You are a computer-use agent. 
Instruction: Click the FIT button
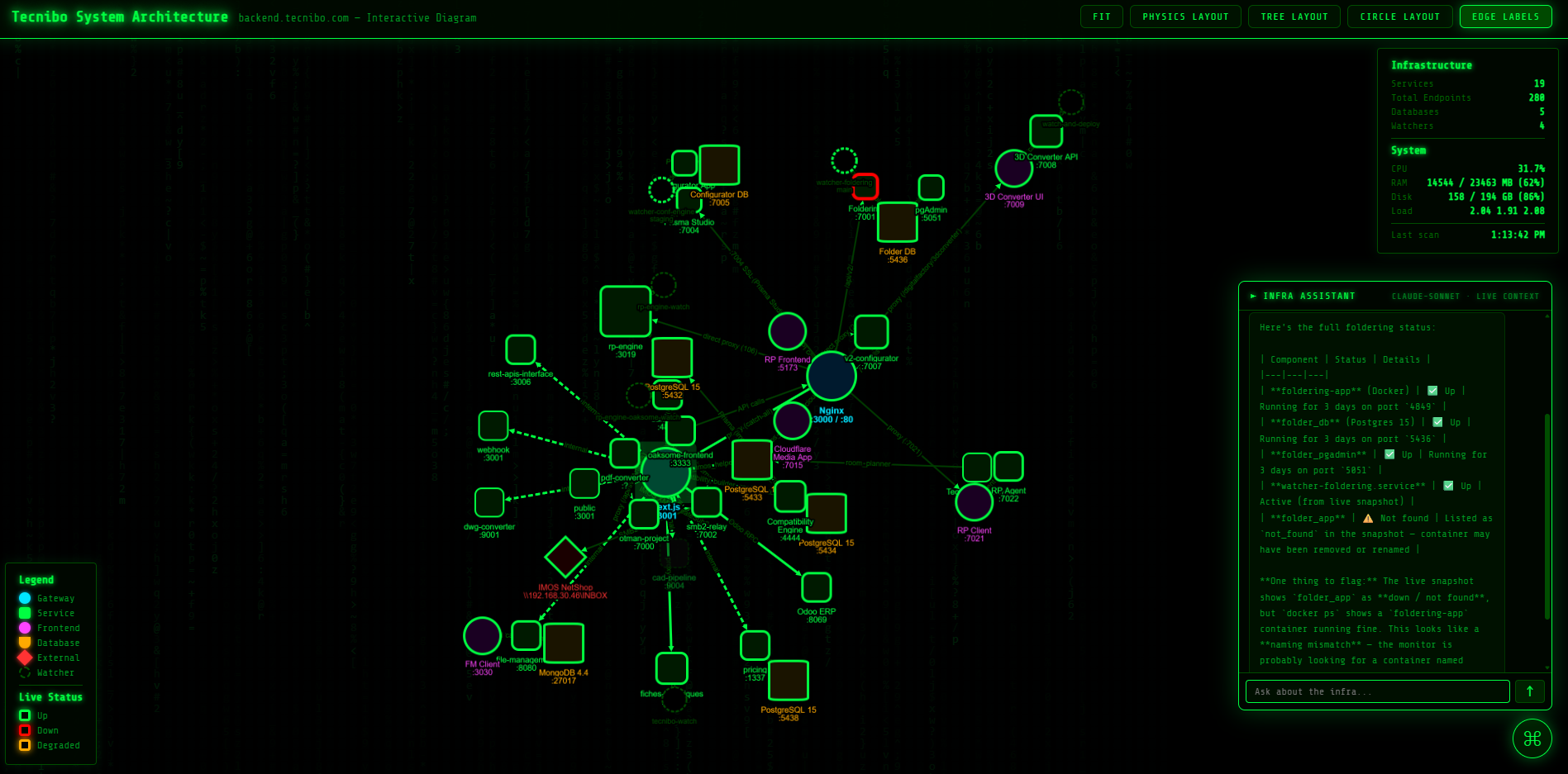[1101, 17]
